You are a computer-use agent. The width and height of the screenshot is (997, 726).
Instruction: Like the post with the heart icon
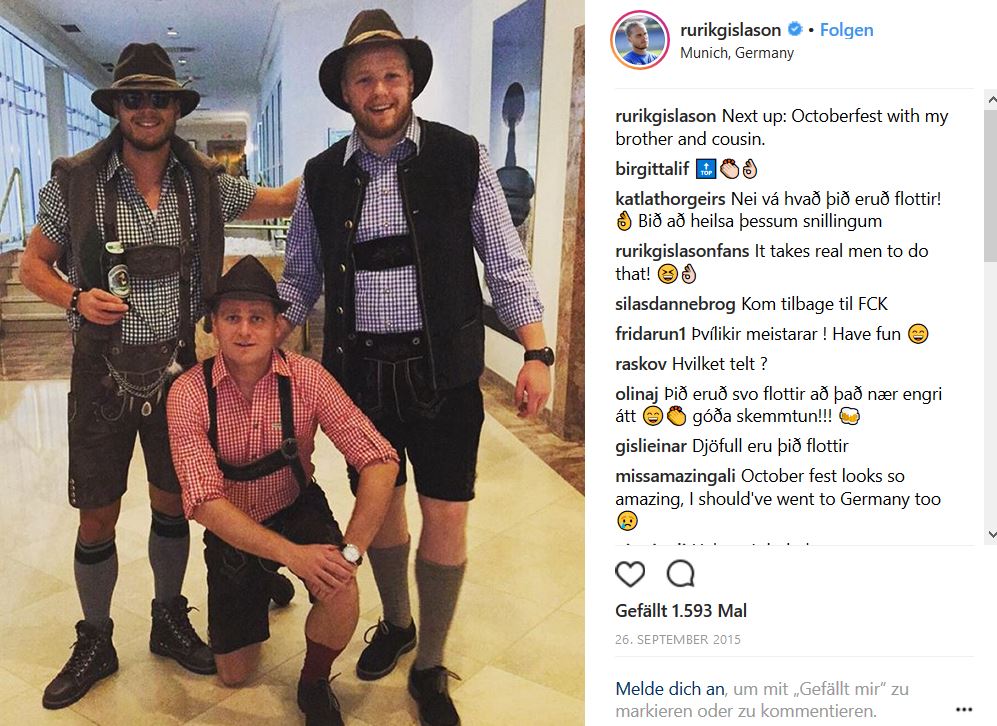tap(630, 574)
